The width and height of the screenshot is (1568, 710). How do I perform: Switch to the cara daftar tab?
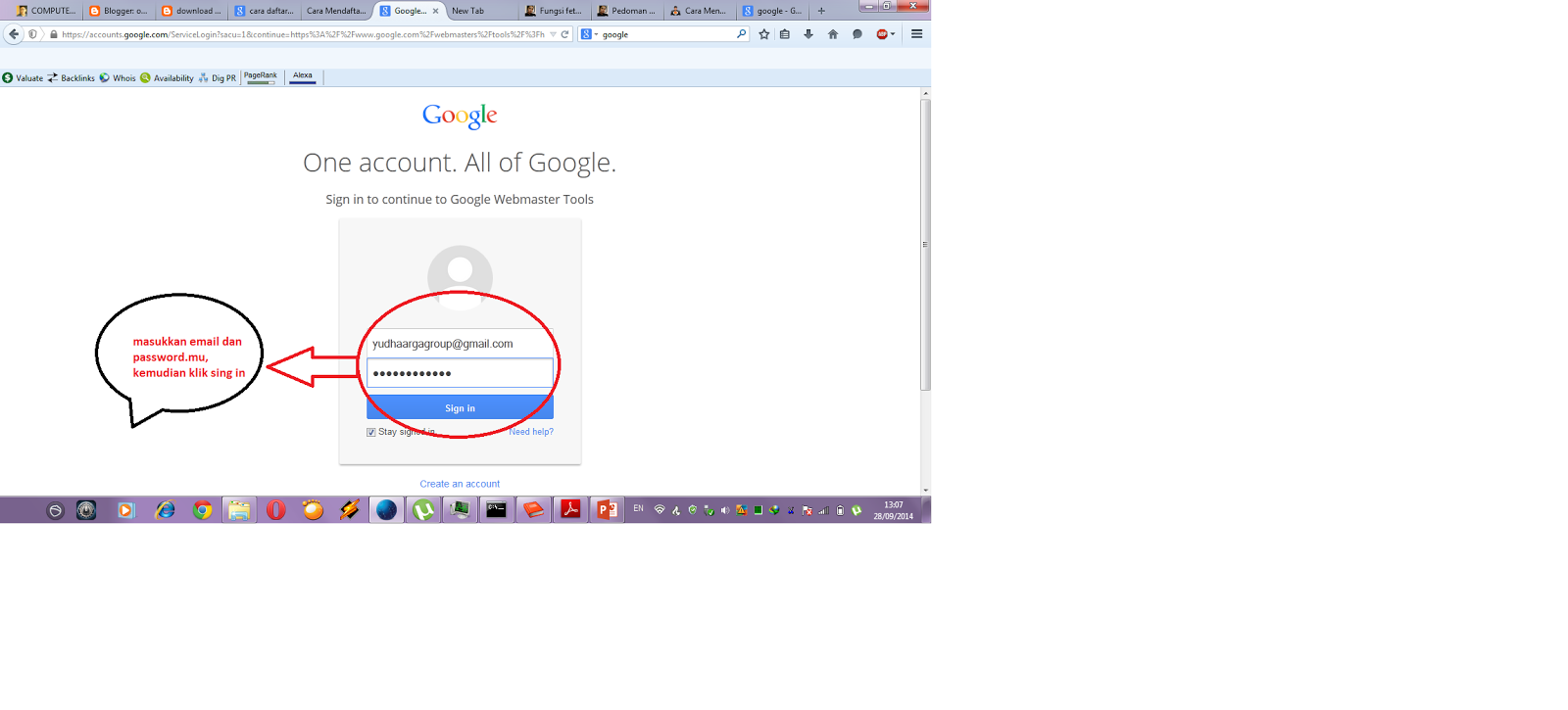[265, 11]
